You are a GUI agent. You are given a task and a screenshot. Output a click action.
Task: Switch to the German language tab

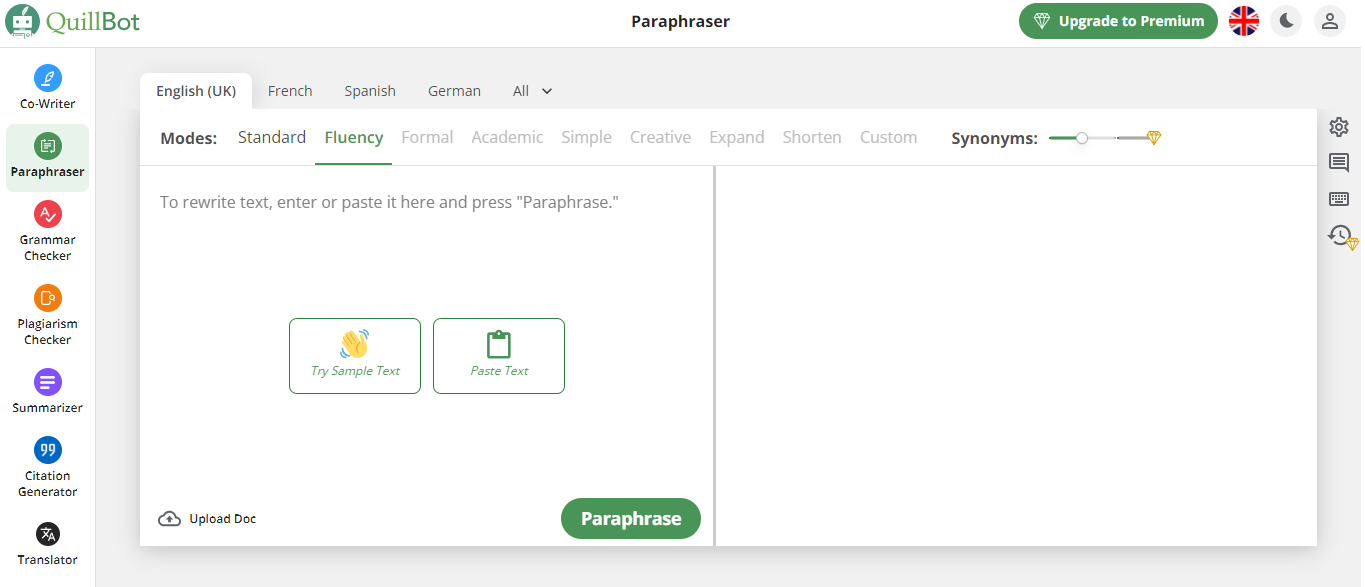tap(454, 91)
